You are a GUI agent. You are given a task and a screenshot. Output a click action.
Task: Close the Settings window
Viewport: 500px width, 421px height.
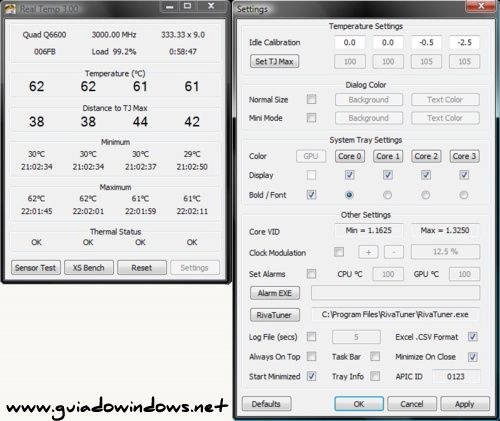point(481,6)
